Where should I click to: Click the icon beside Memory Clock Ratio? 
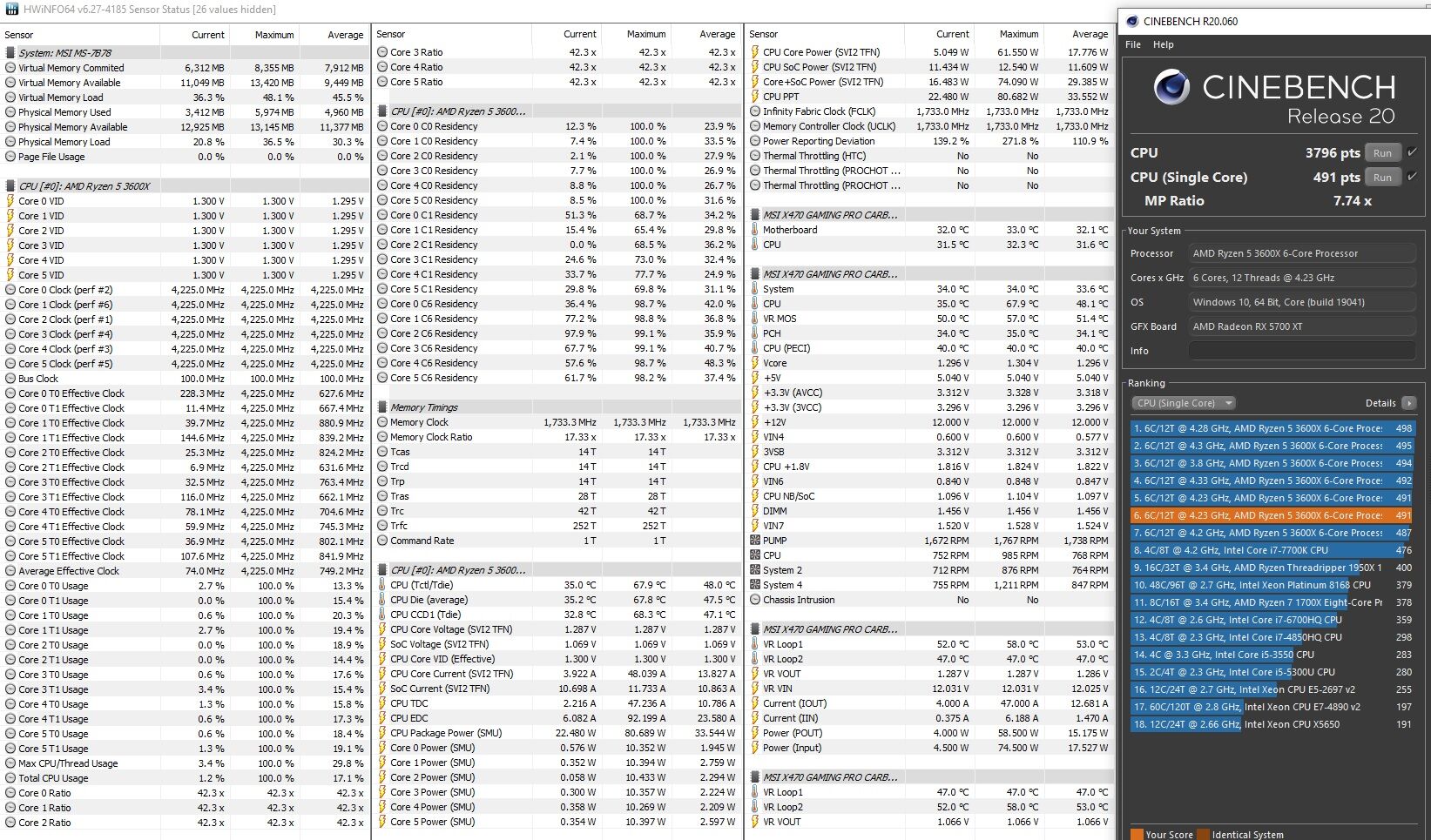[x=382, y=437]
